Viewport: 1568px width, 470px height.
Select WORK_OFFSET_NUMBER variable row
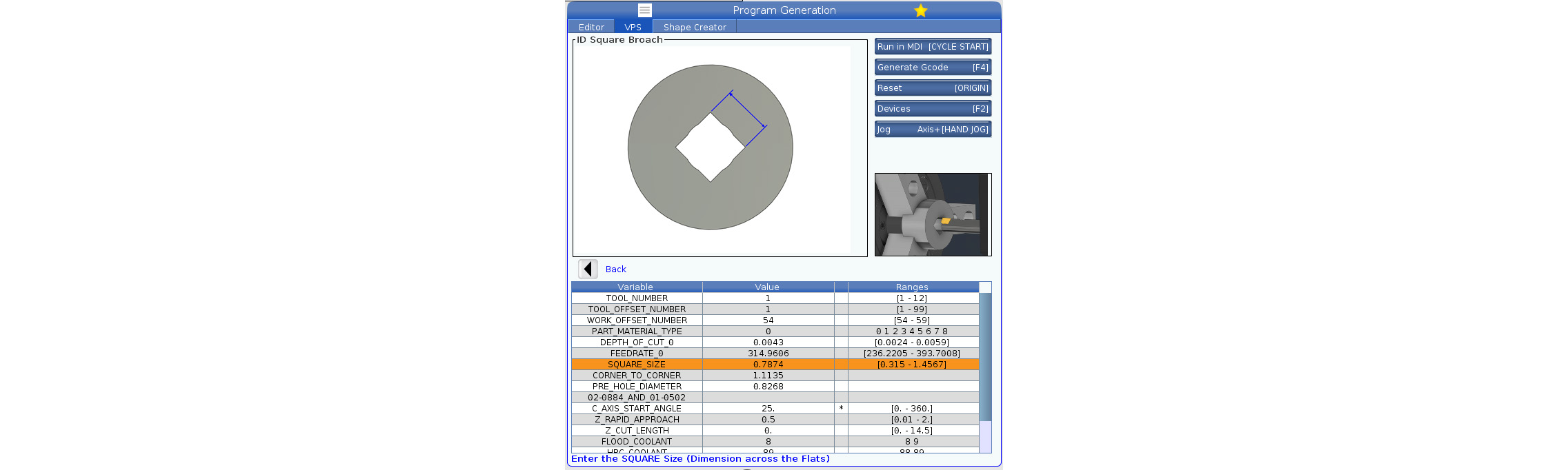coord(775,320)
